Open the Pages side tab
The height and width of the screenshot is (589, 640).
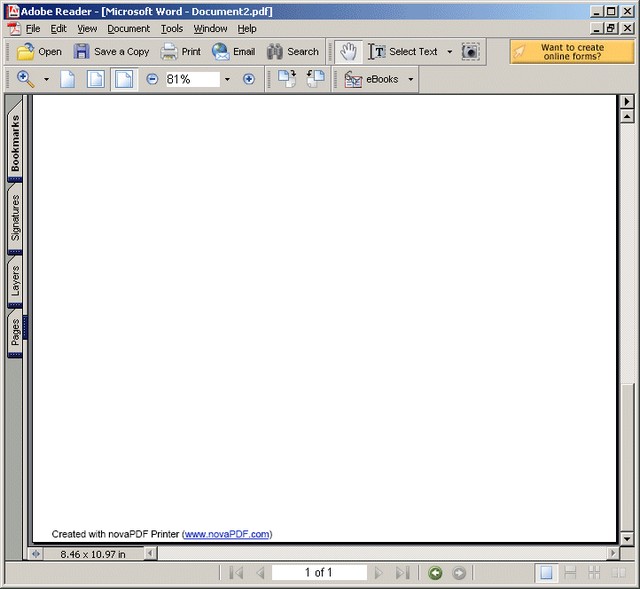(15, 332)
